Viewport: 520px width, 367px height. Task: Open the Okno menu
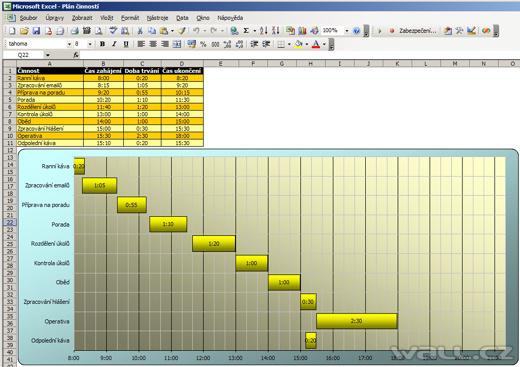click(x=203, y=18)
